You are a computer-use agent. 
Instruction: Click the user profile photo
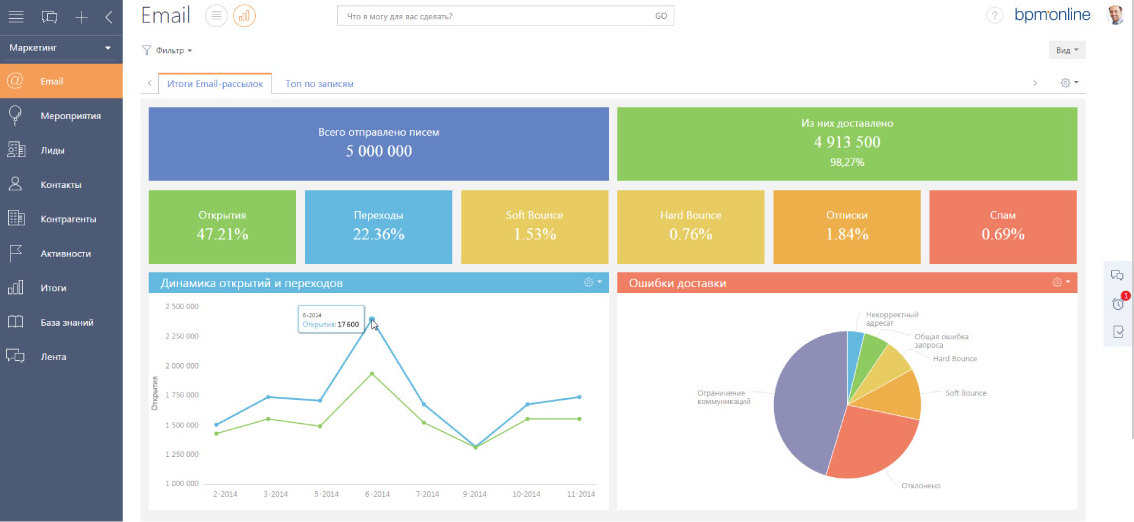pos(1116,15)
